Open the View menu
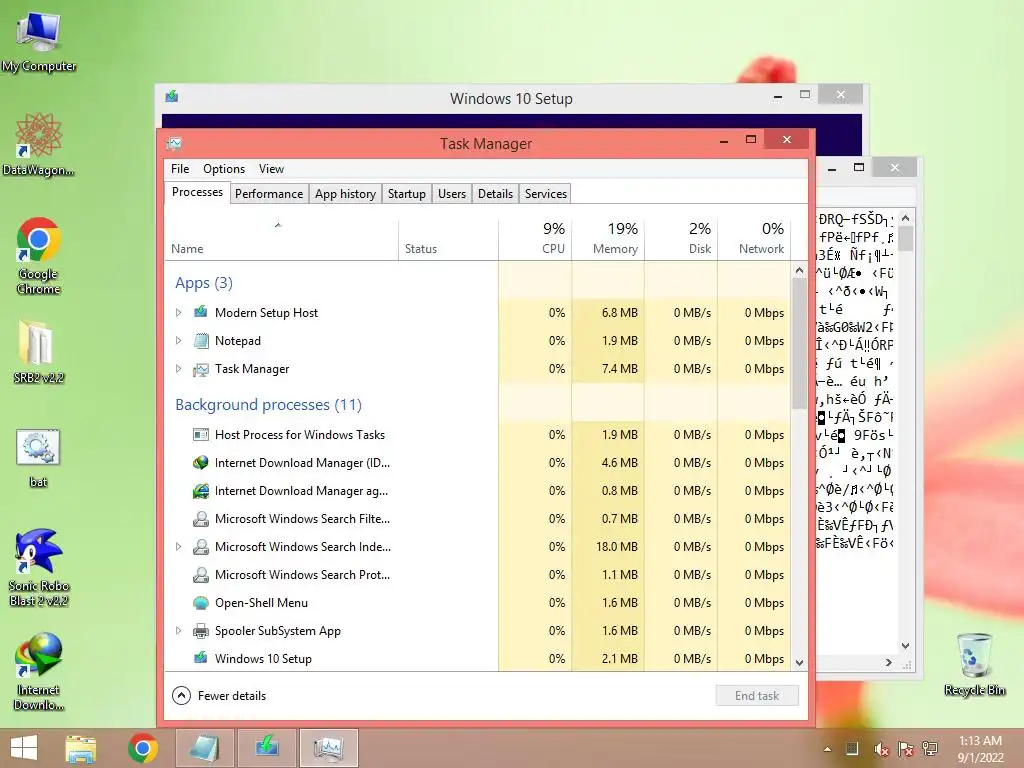 coord(271,168)
